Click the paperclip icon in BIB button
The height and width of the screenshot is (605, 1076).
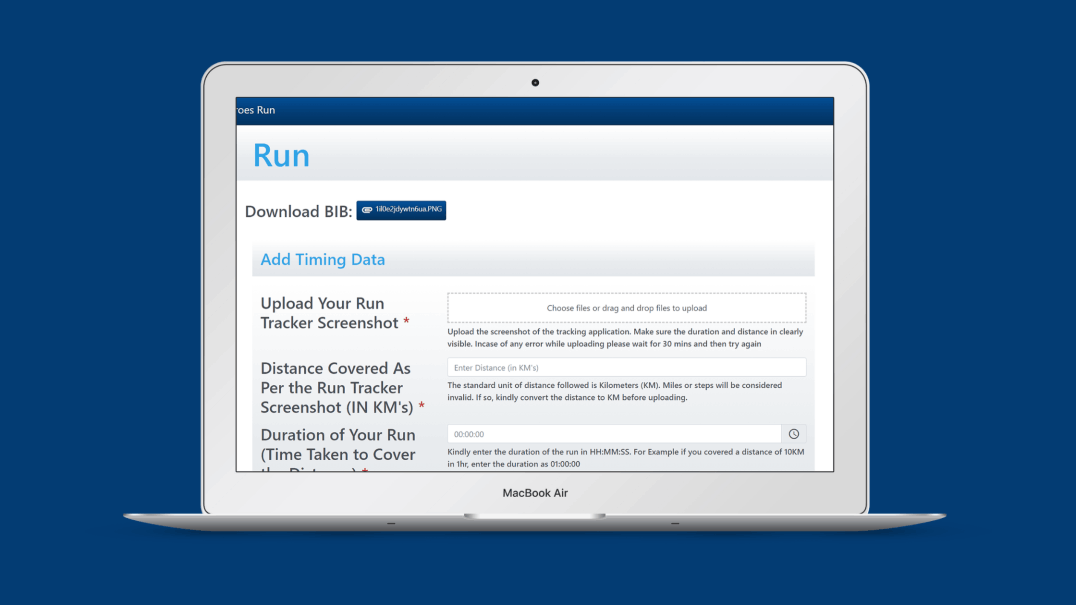367,210
